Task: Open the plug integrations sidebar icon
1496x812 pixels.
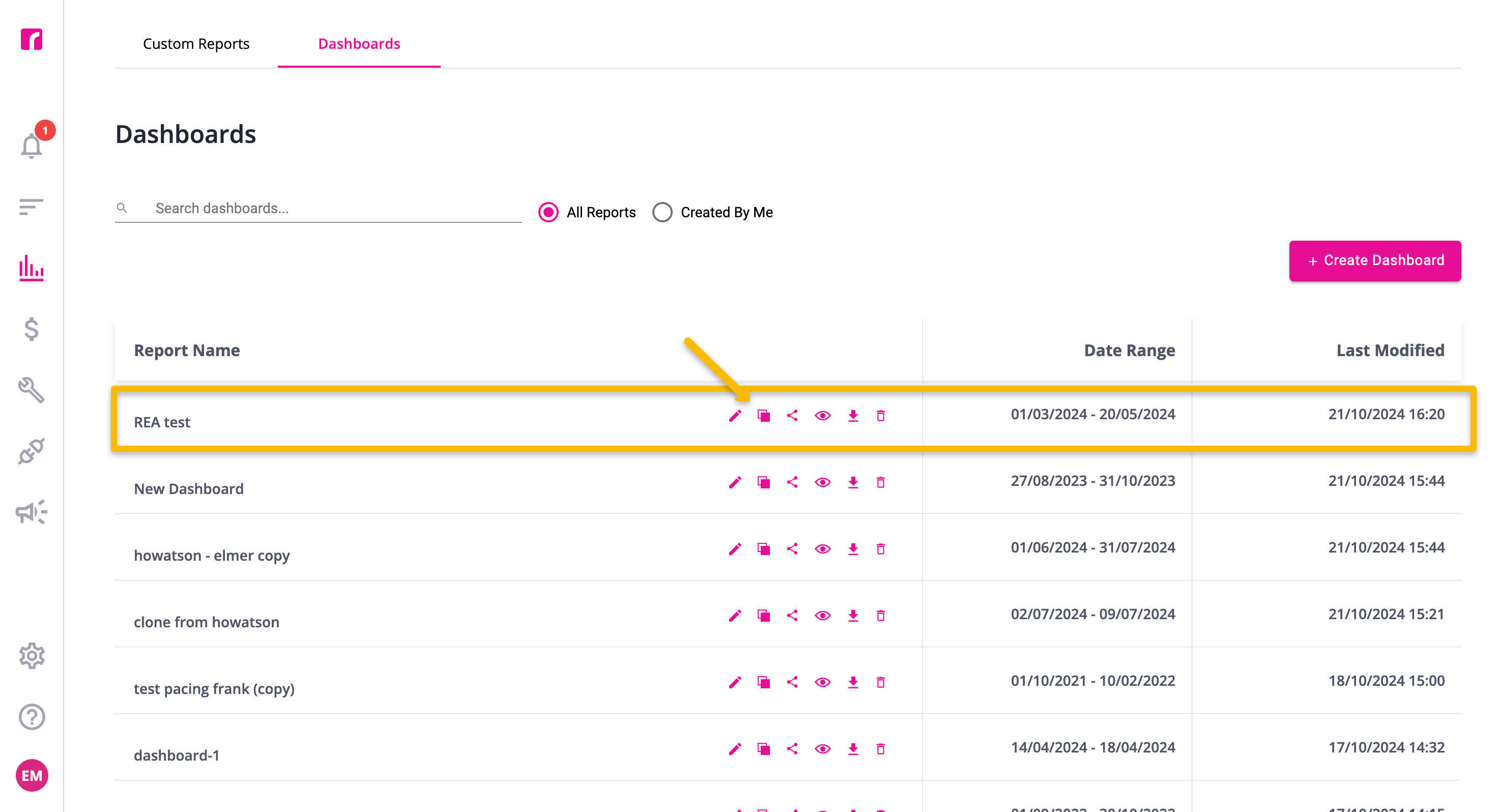Action: point(32,451)
